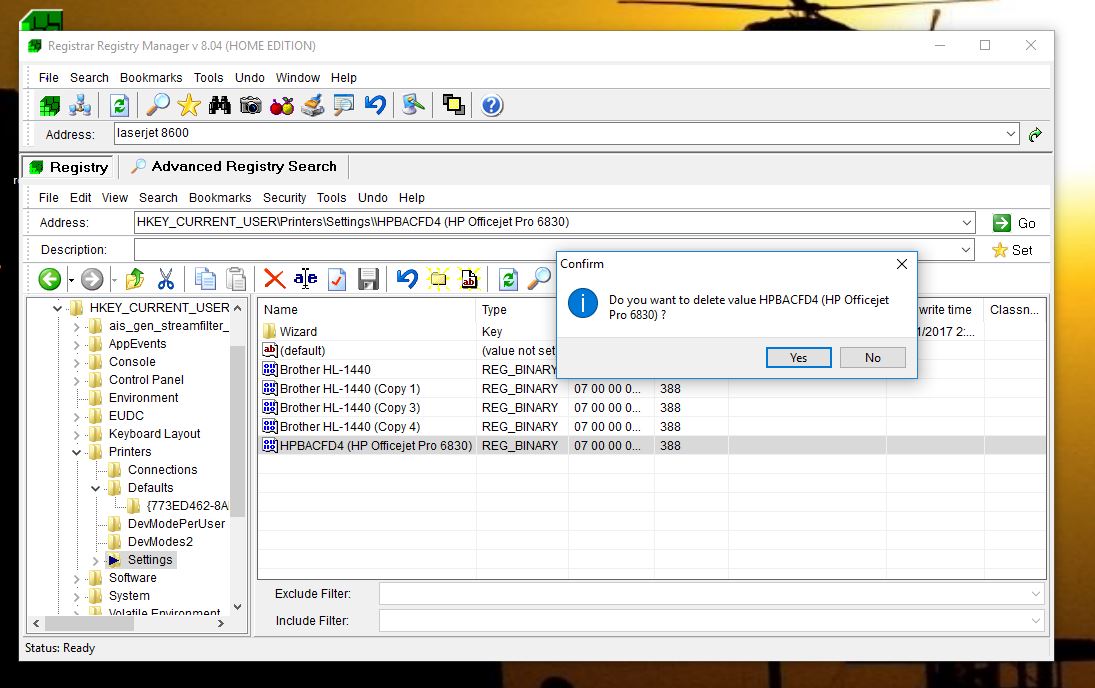This screenshot has height=688, width=1095.
Task: Click the red X delete icon in toolbar
Action: [274, 279]
